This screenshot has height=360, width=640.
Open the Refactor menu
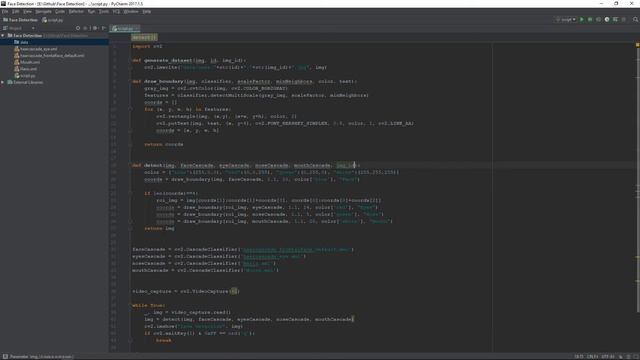pyautogui.click(x=76, y=11)
